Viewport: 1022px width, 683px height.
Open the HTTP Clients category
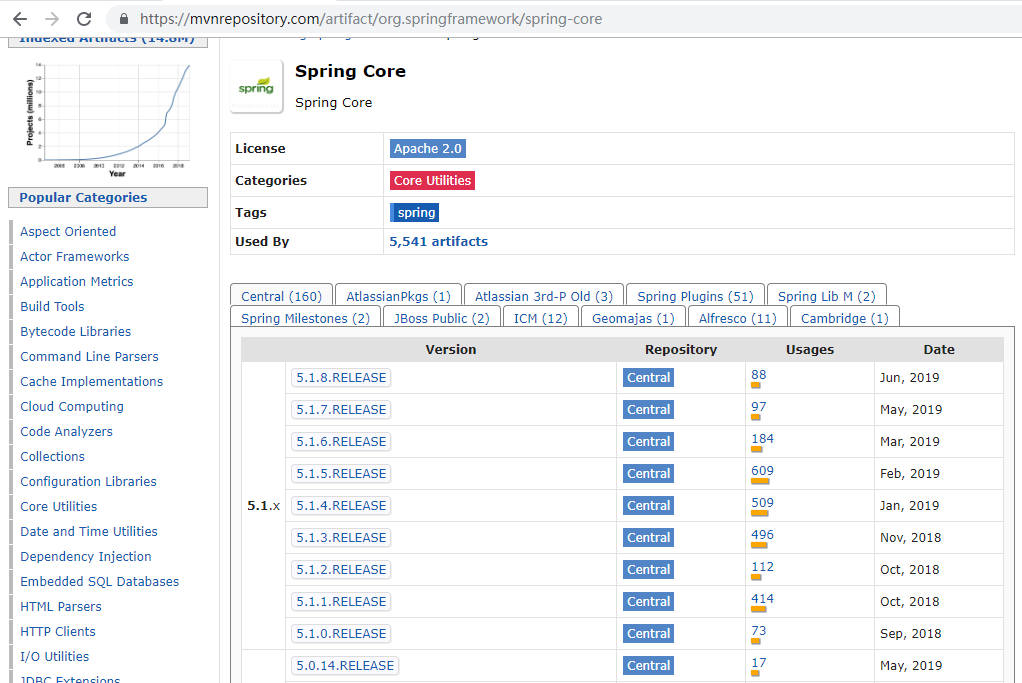57,632
